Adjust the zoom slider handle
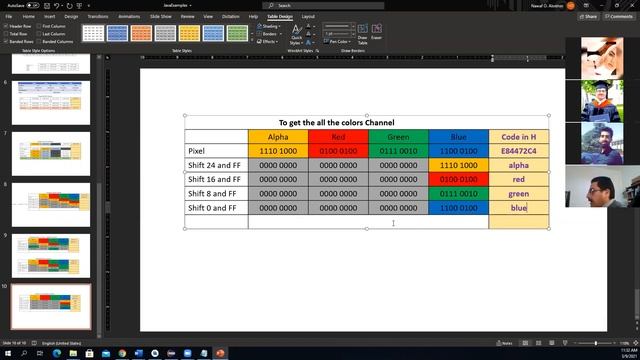This screenshot has width=640, height=360. [x=596, y=343]
